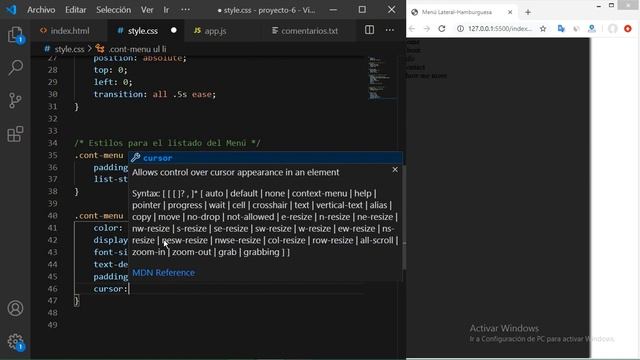Split the editor to the right
Viewport: 640px width, 360px height.
(x=369, y=30)
